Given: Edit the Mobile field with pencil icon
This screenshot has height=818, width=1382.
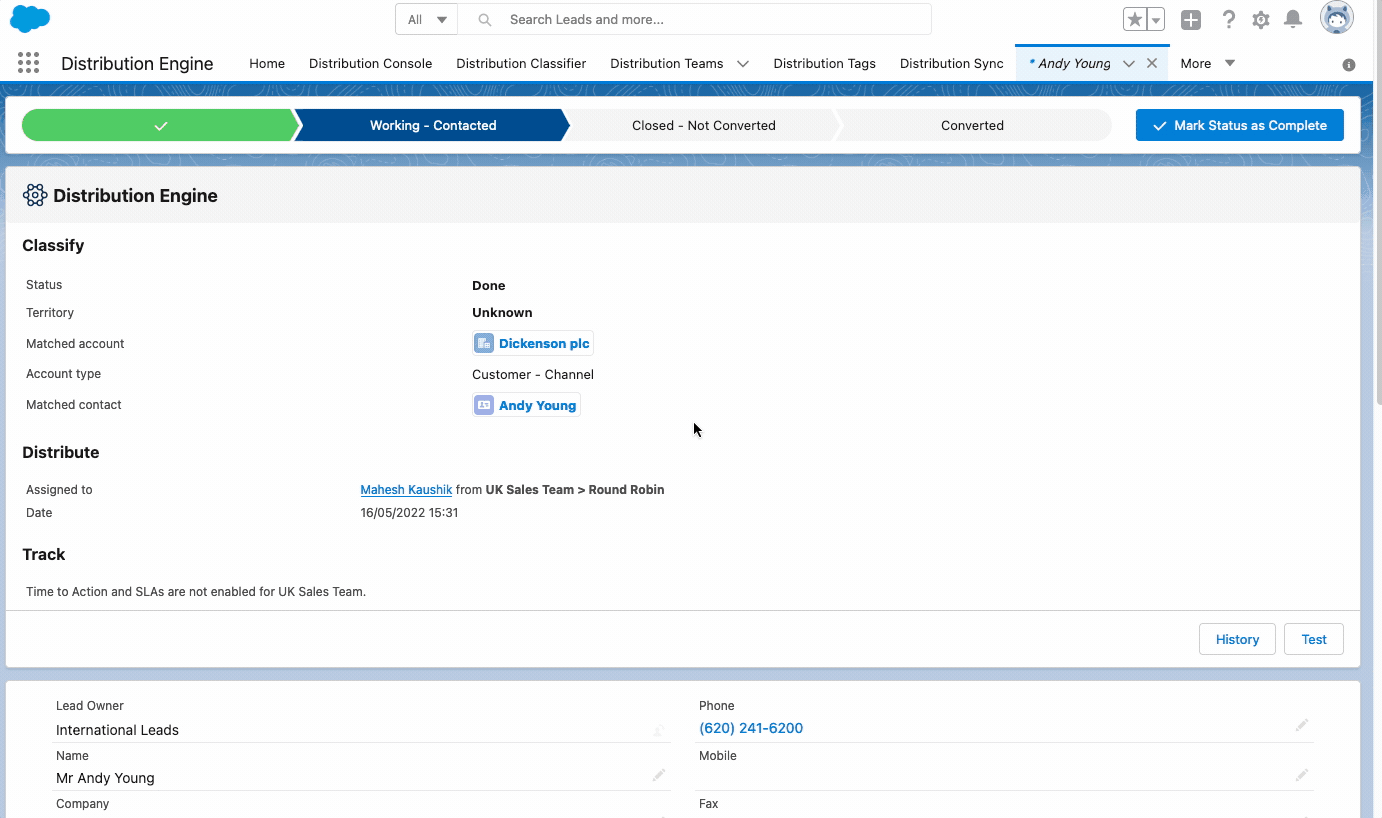Looking at the screenshot, I should pyautogui.click(x=1302, y=775).
